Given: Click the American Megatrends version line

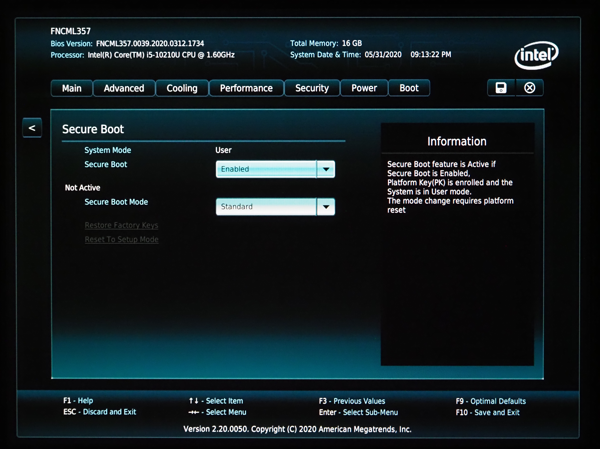Looking at the screenshot, I should (297, 429).
